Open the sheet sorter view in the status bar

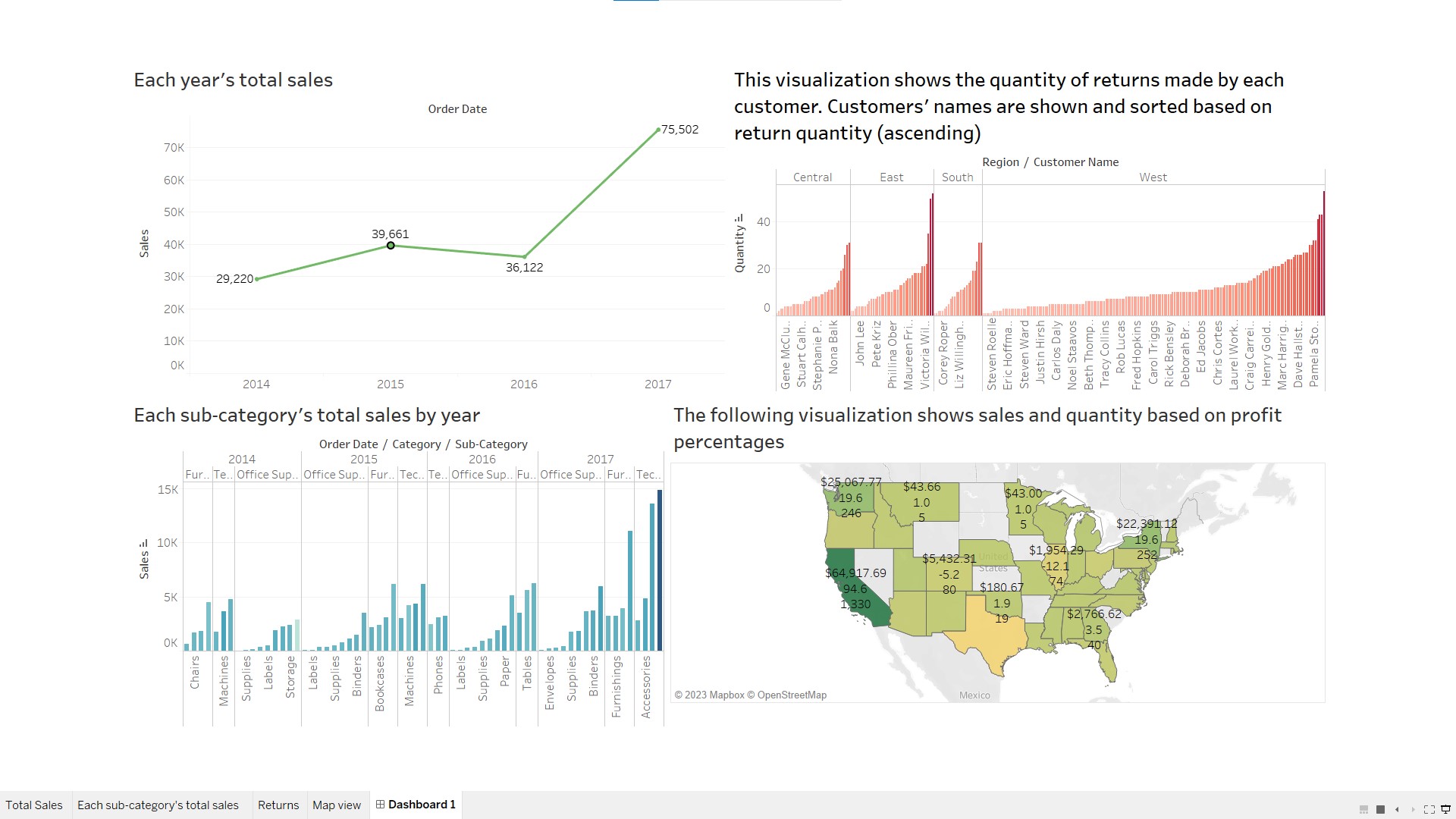(x=1363, y=810)
